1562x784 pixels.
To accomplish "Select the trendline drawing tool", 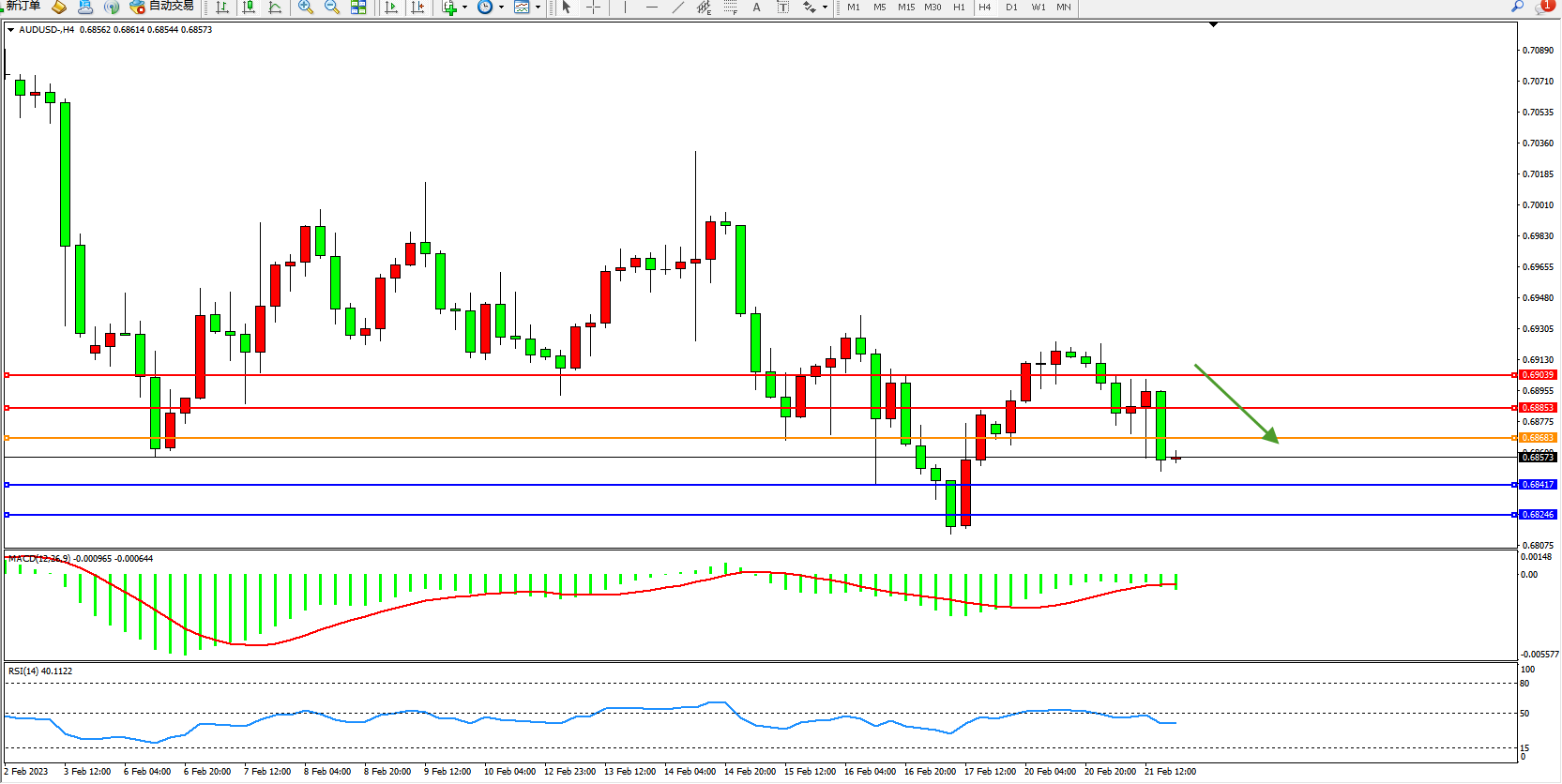I will pyautogui.click(x=677, y=7).
